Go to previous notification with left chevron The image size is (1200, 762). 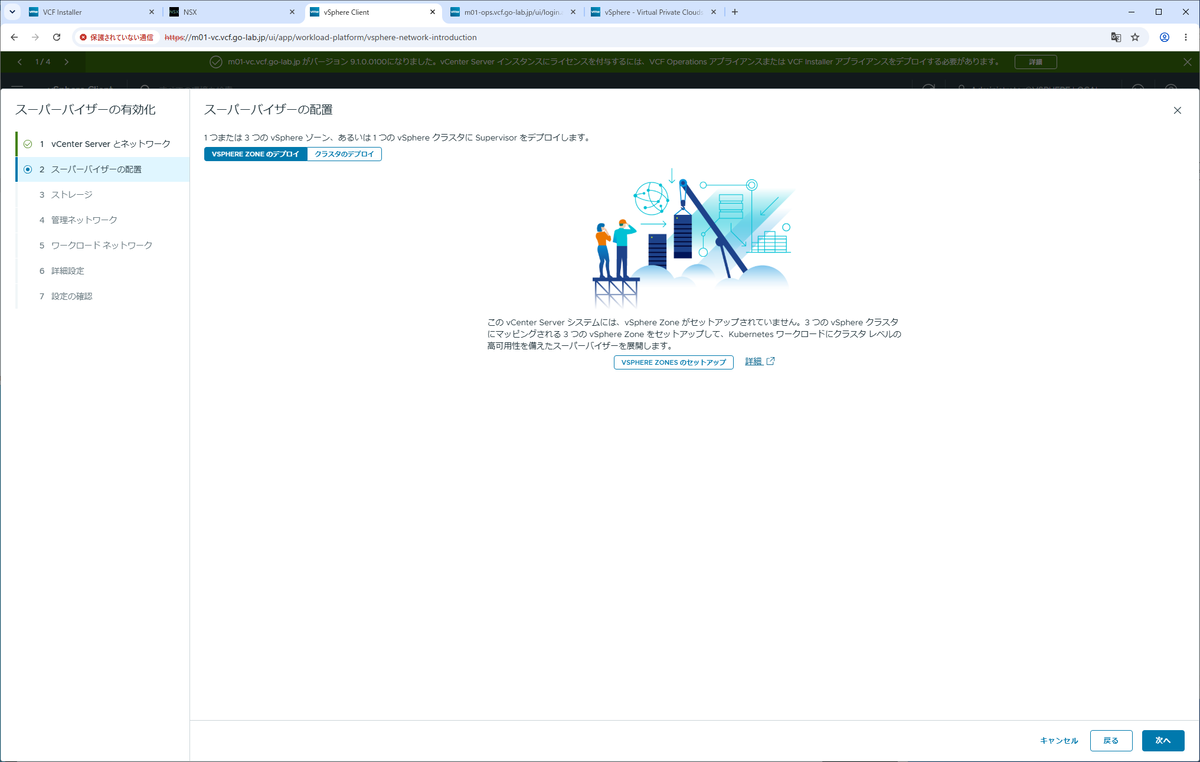point(19,62)
